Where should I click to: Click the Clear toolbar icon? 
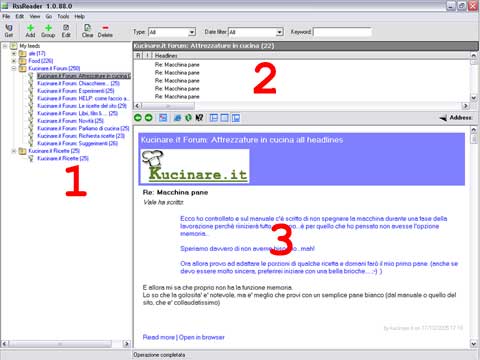pyautogui.click(x=88, y=30)
